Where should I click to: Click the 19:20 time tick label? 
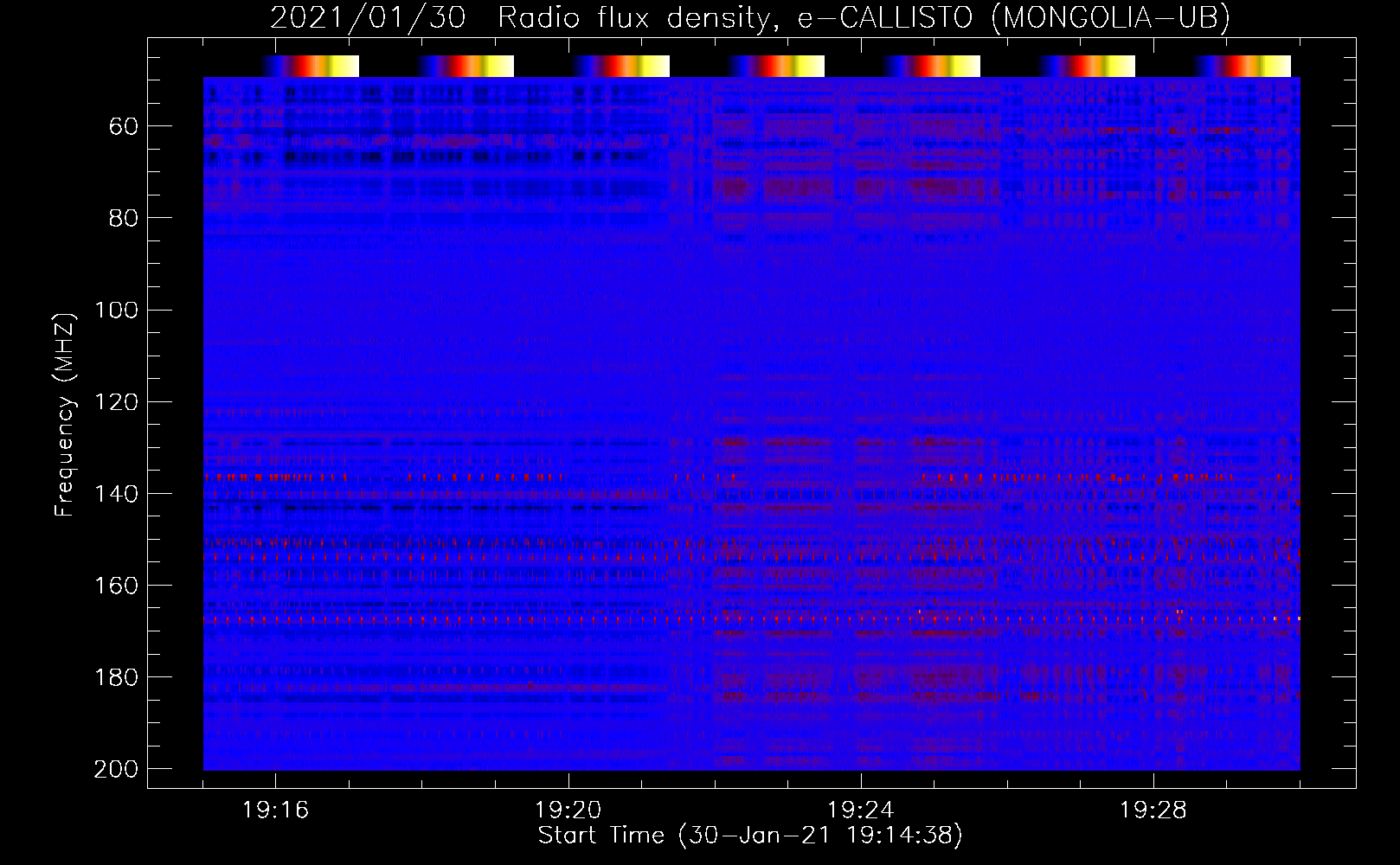coord(568,811)
